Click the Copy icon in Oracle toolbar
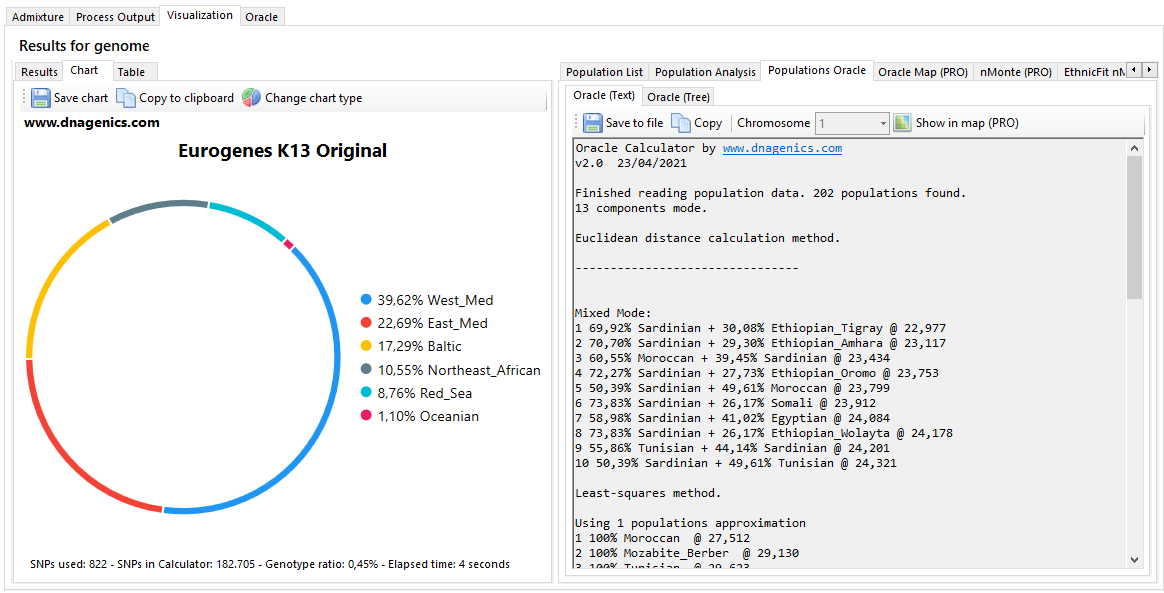Image resolution: width=1164 pixels, height=593 pixels. [680, 122]
